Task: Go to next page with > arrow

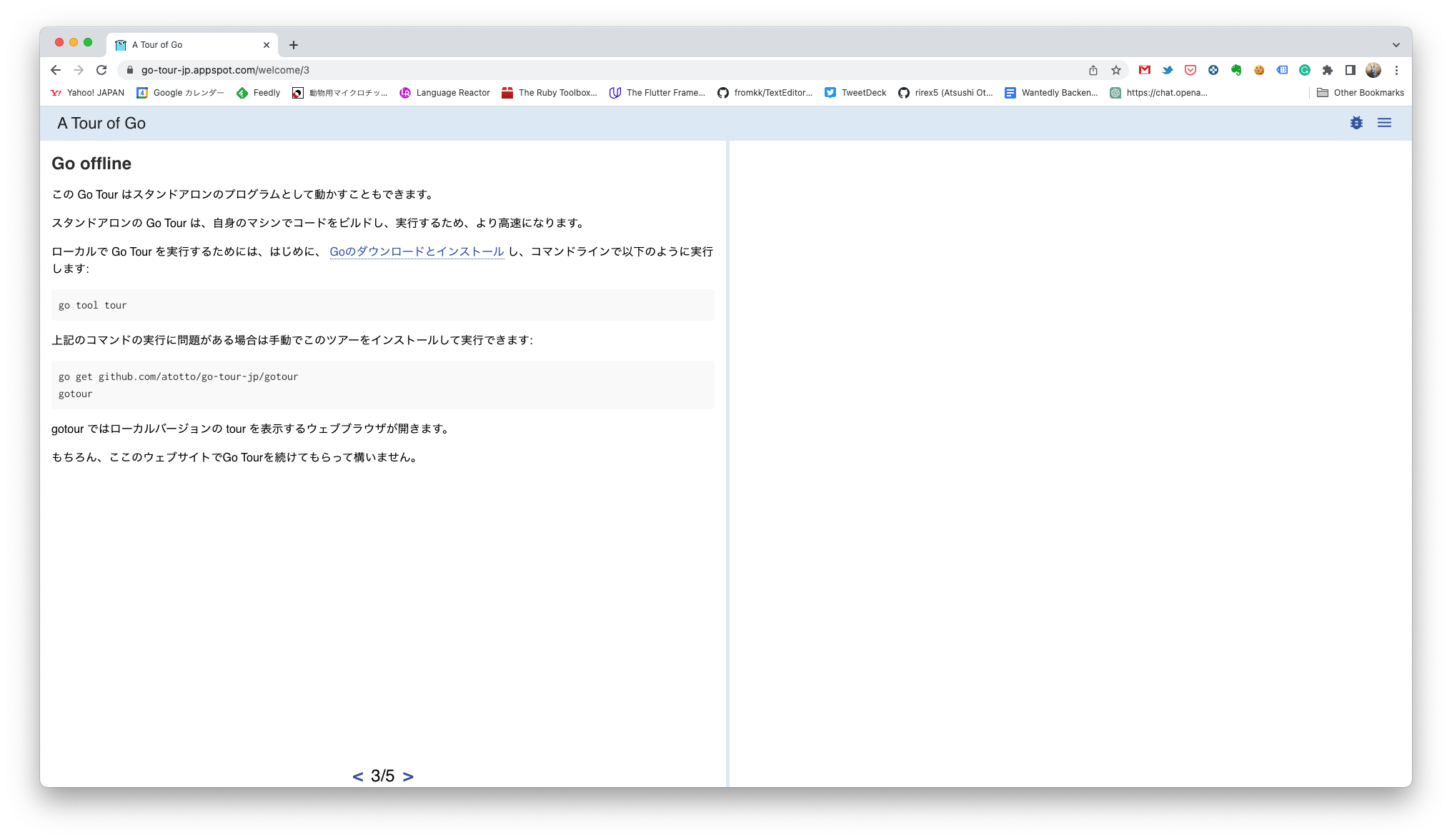Action: 408,776
